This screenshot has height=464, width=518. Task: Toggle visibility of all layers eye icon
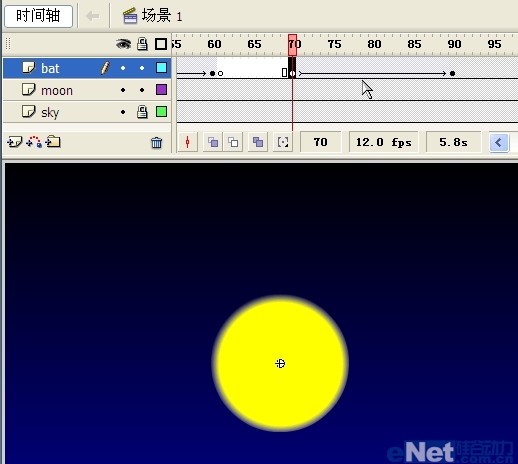point(123,44)
